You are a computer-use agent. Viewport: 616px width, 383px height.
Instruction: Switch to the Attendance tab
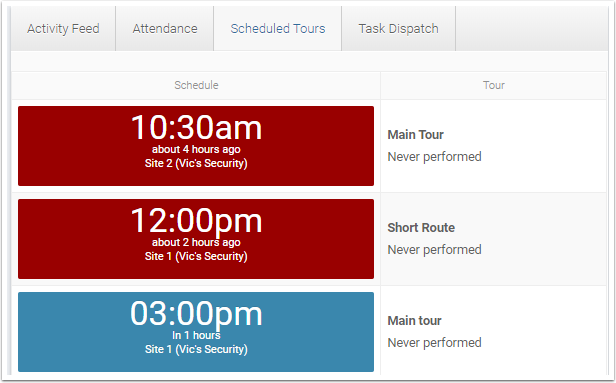click(165, 29)
